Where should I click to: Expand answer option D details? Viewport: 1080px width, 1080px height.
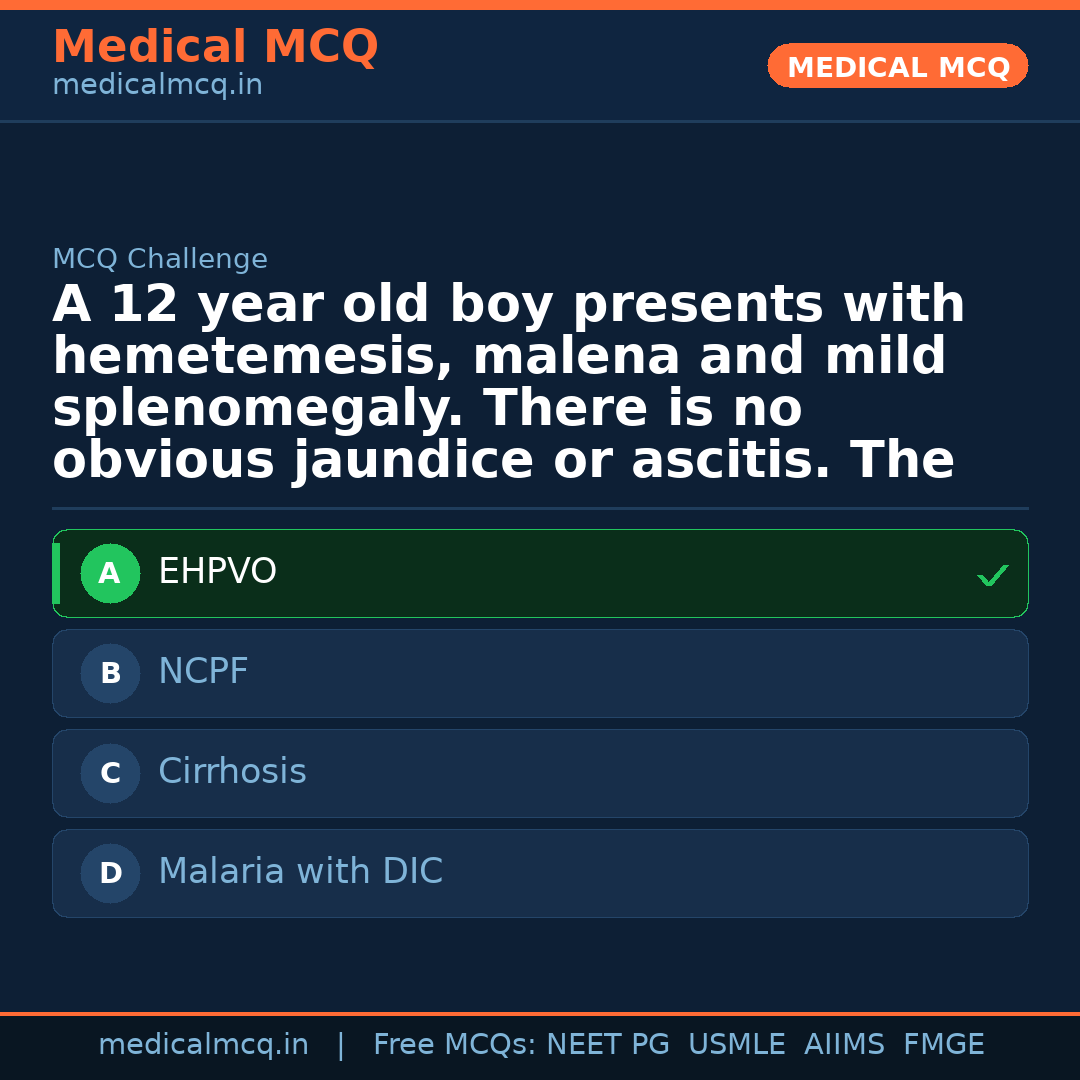point(540,873)
